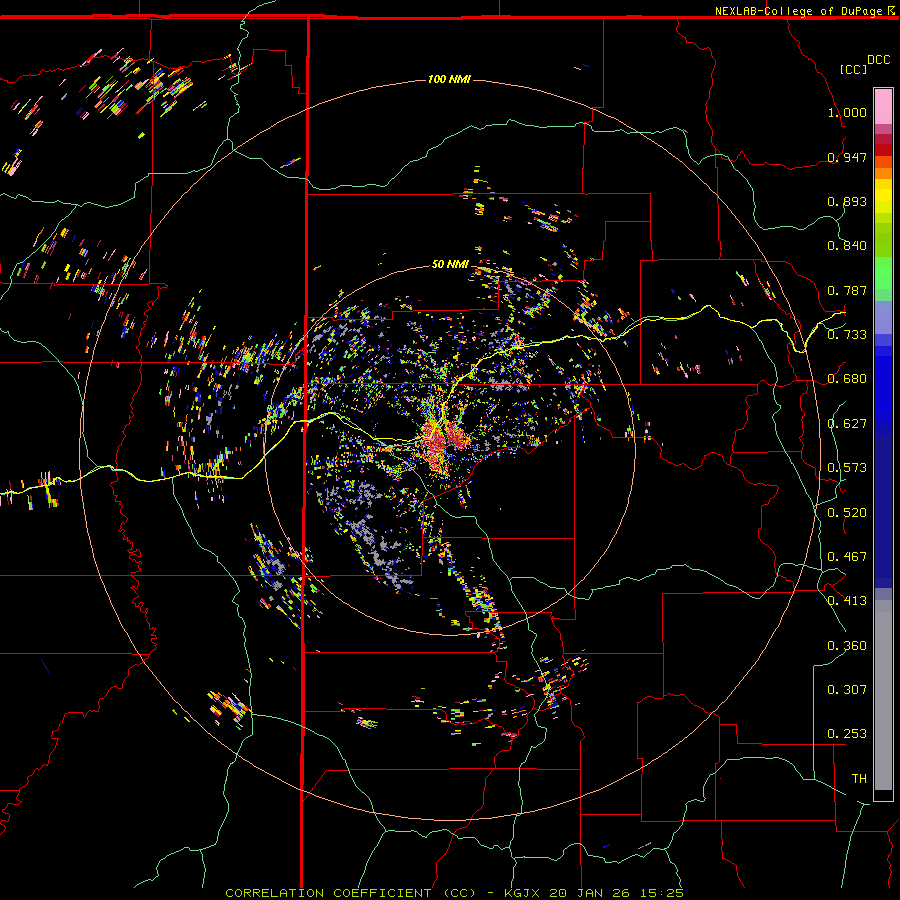Image resolution: width=900 pixels, height=900 pixels.
Task: Pick the lavender segment of the color bar
Action: click(883, 317)
